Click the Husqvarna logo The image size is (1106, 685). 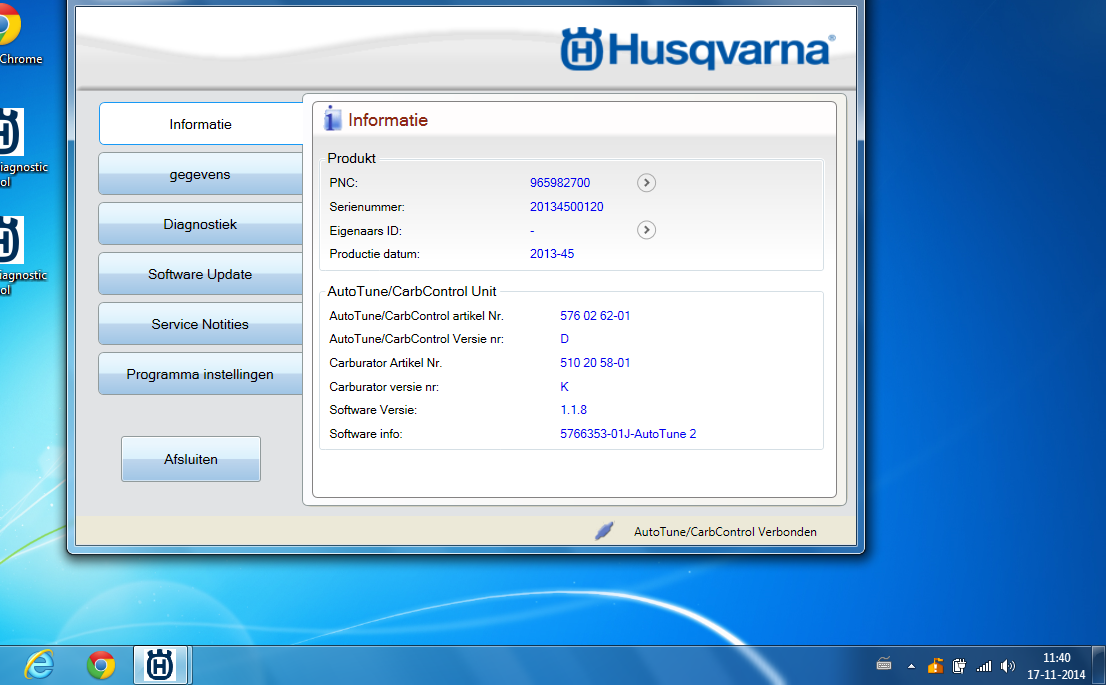(x=698, y=49)
